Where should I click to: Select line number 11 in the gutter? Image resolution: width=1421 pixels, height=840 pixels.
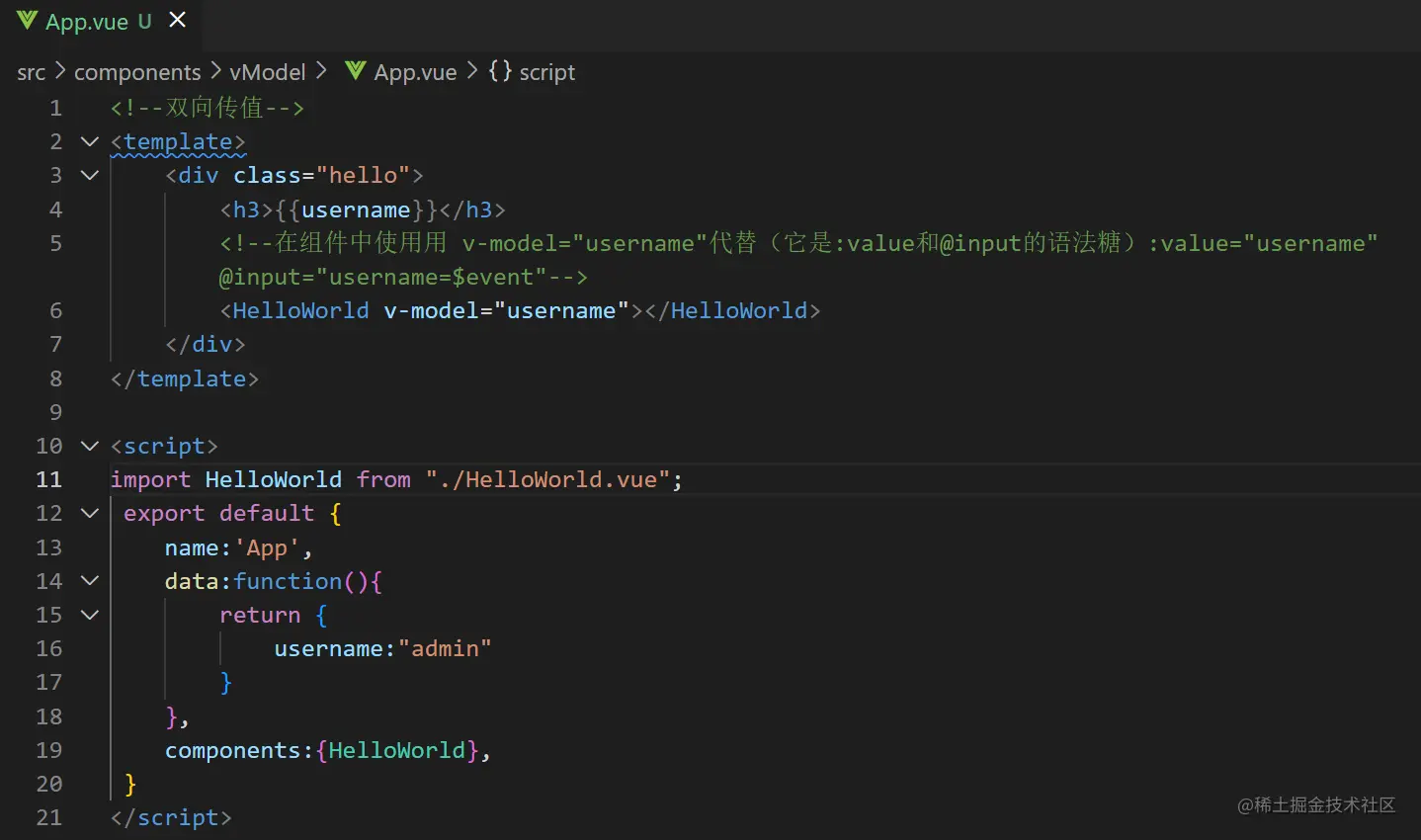coord(49,479)
